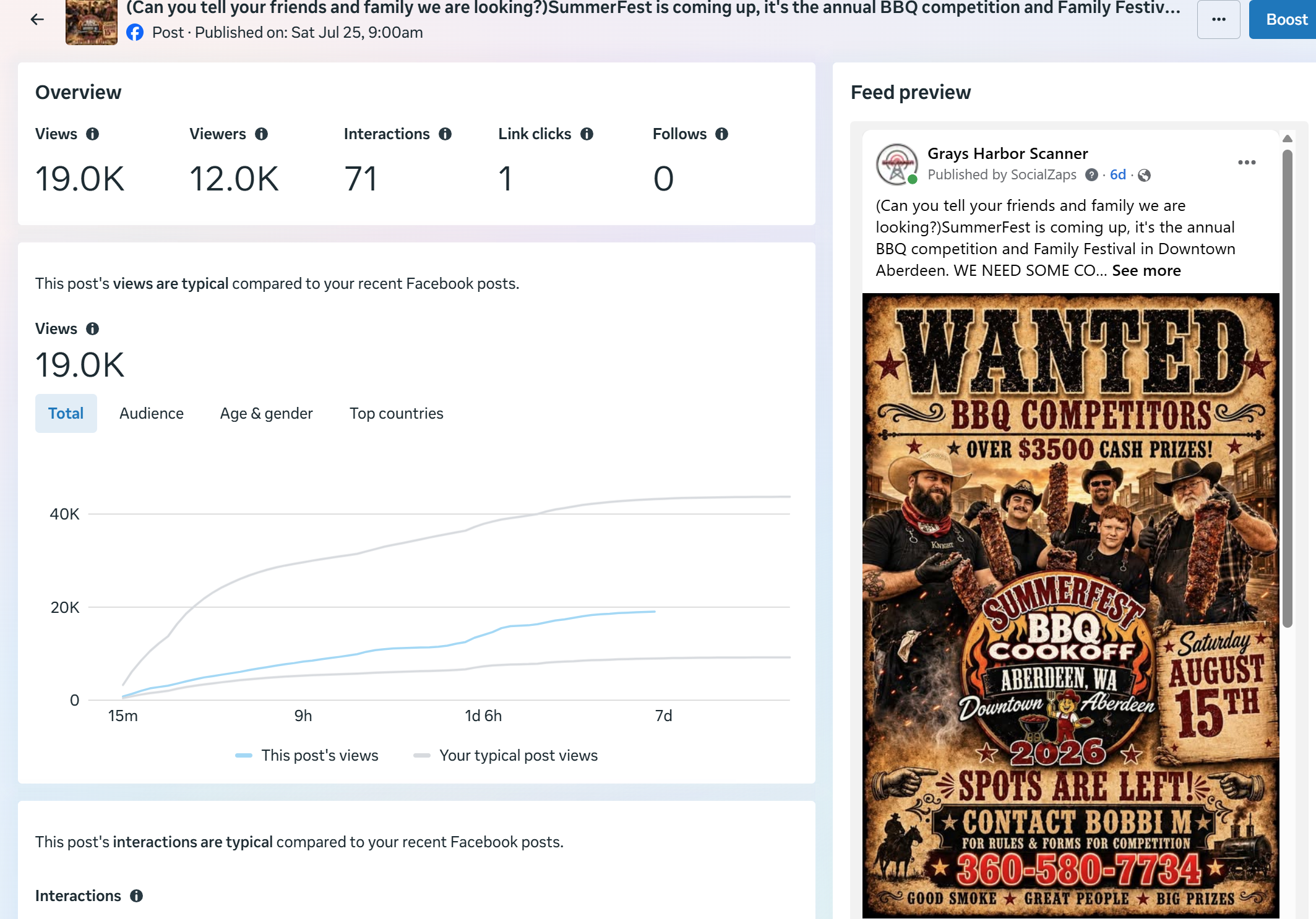1316x919 pixels.
Task: Click the '40K' chart axis label
Action: tap(64, 514)
